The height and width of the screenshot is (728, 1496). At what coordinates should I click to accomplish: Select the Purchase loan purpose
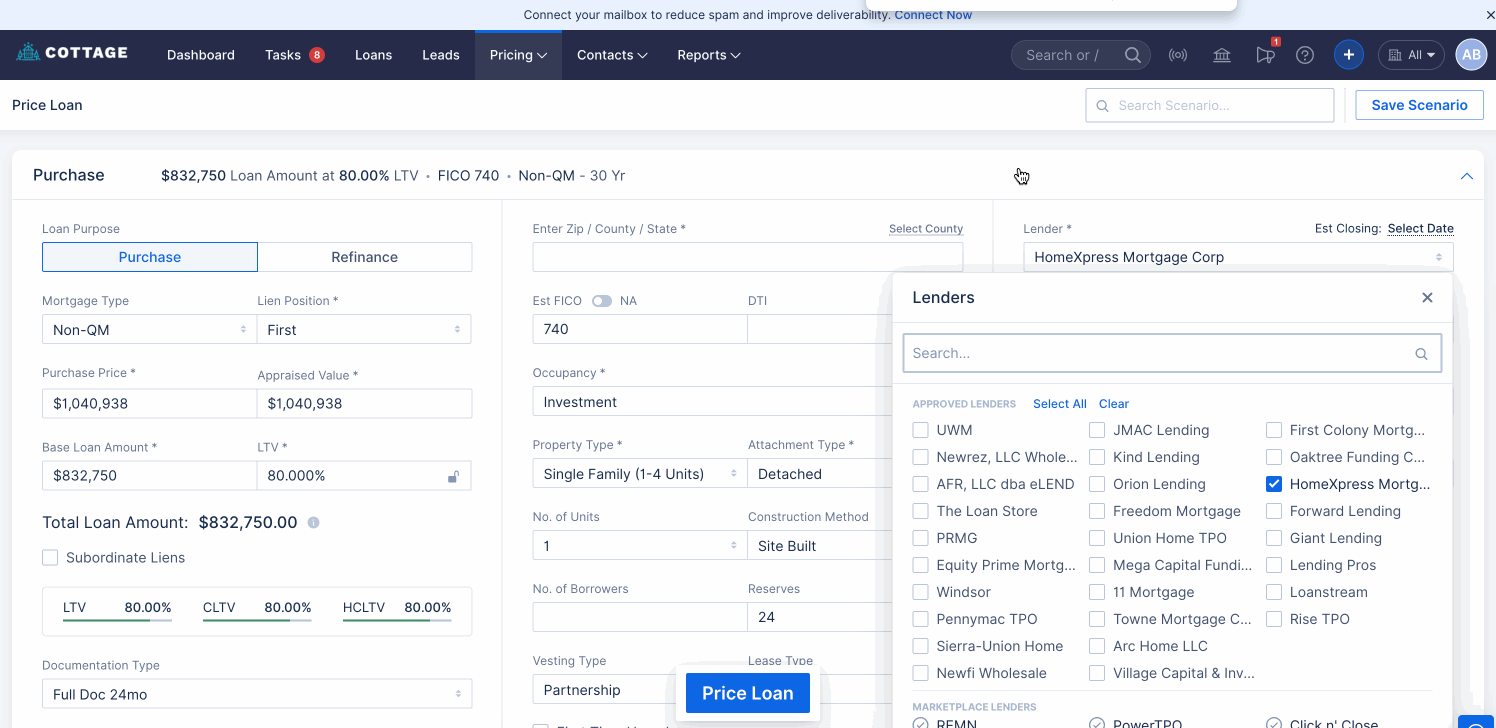click(x=150, y=257)
